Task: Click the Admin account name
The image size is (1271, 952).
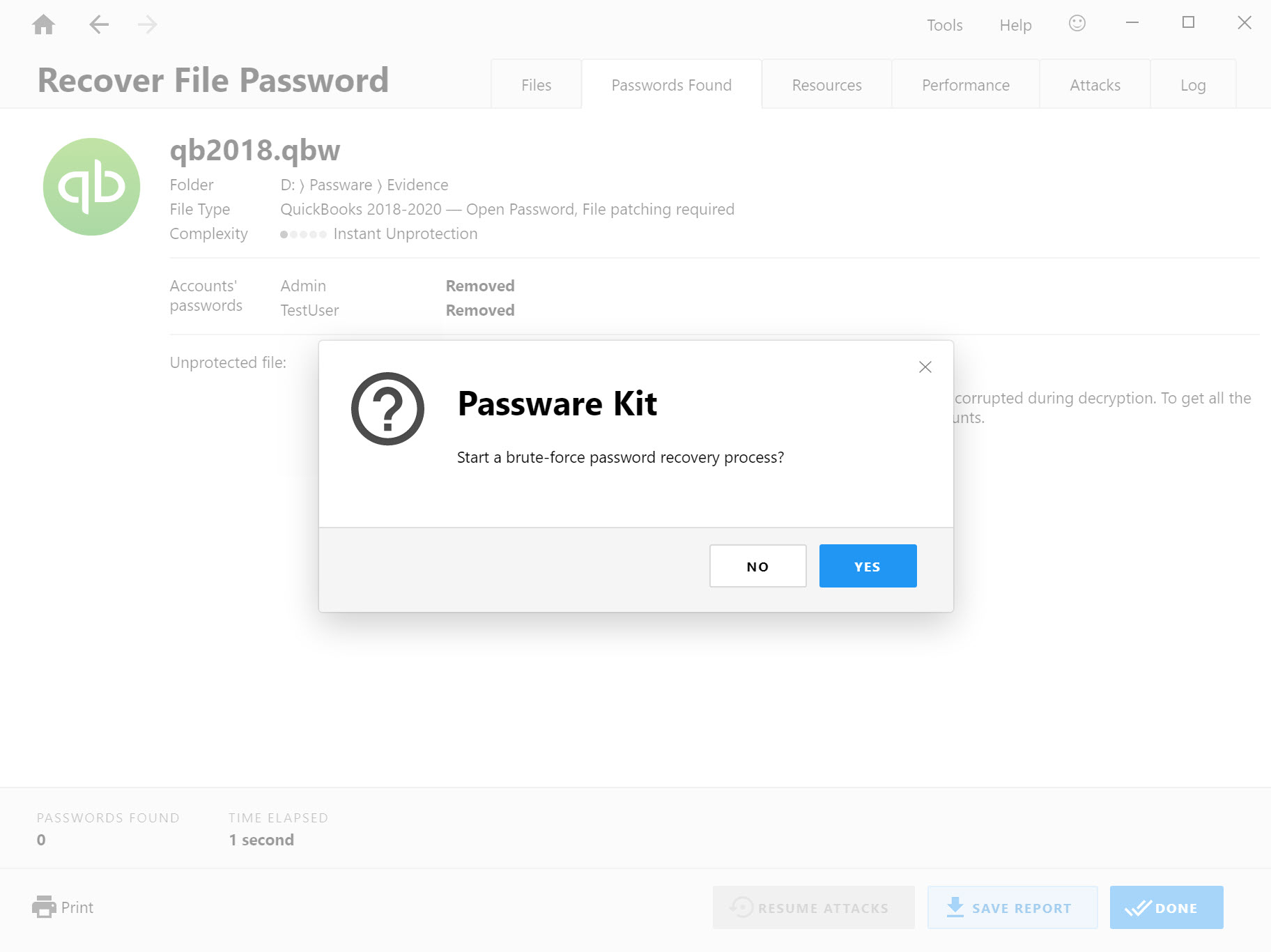Action: pos(303,286)
